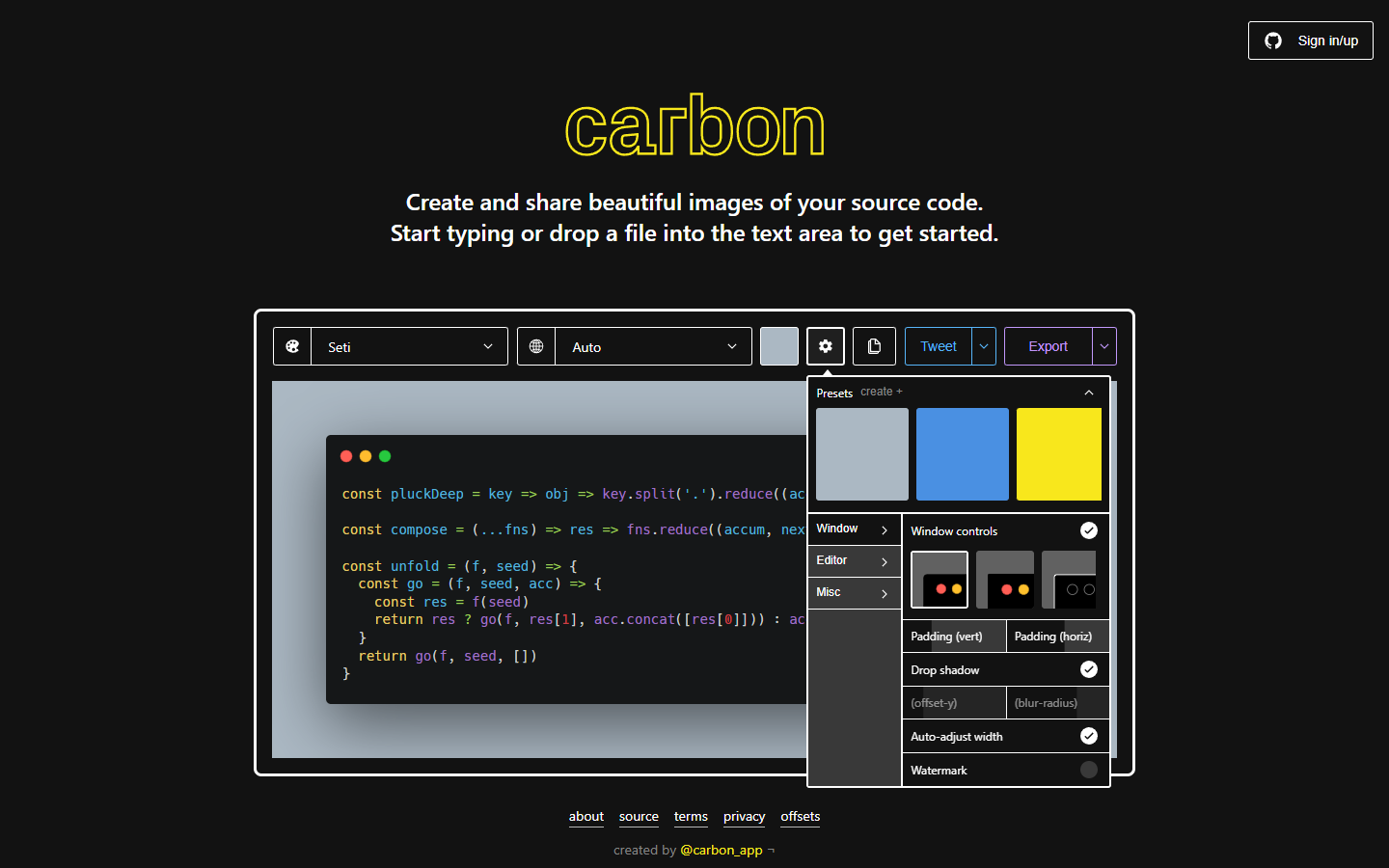Select the gray preset swatch
1389x868 pixels.
(x=862, y=454)
